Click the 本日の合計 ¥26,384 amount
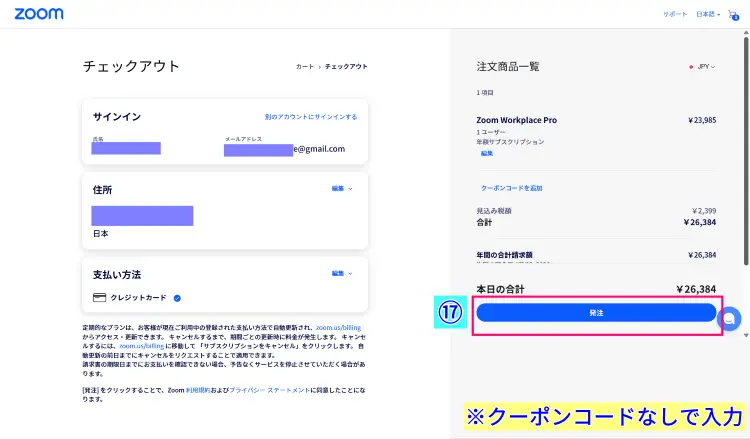The width and height of the screenshot is (750, 439). tap(696, 289)
